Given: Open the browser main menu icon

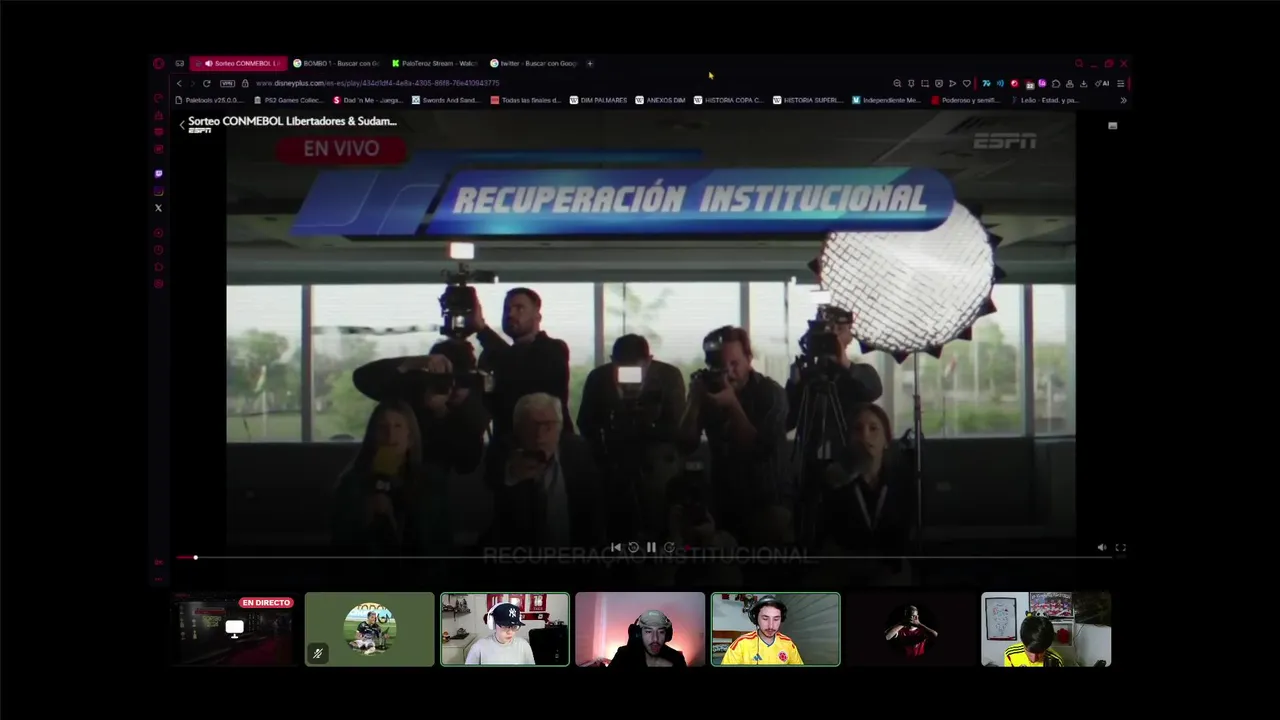Looking at the screenshot, I should coord(1121,83).
